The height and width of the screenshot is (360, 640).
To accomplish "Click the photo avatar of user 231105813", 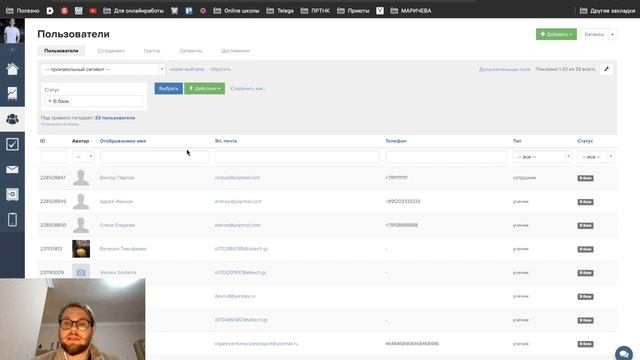I will point(81,249).
